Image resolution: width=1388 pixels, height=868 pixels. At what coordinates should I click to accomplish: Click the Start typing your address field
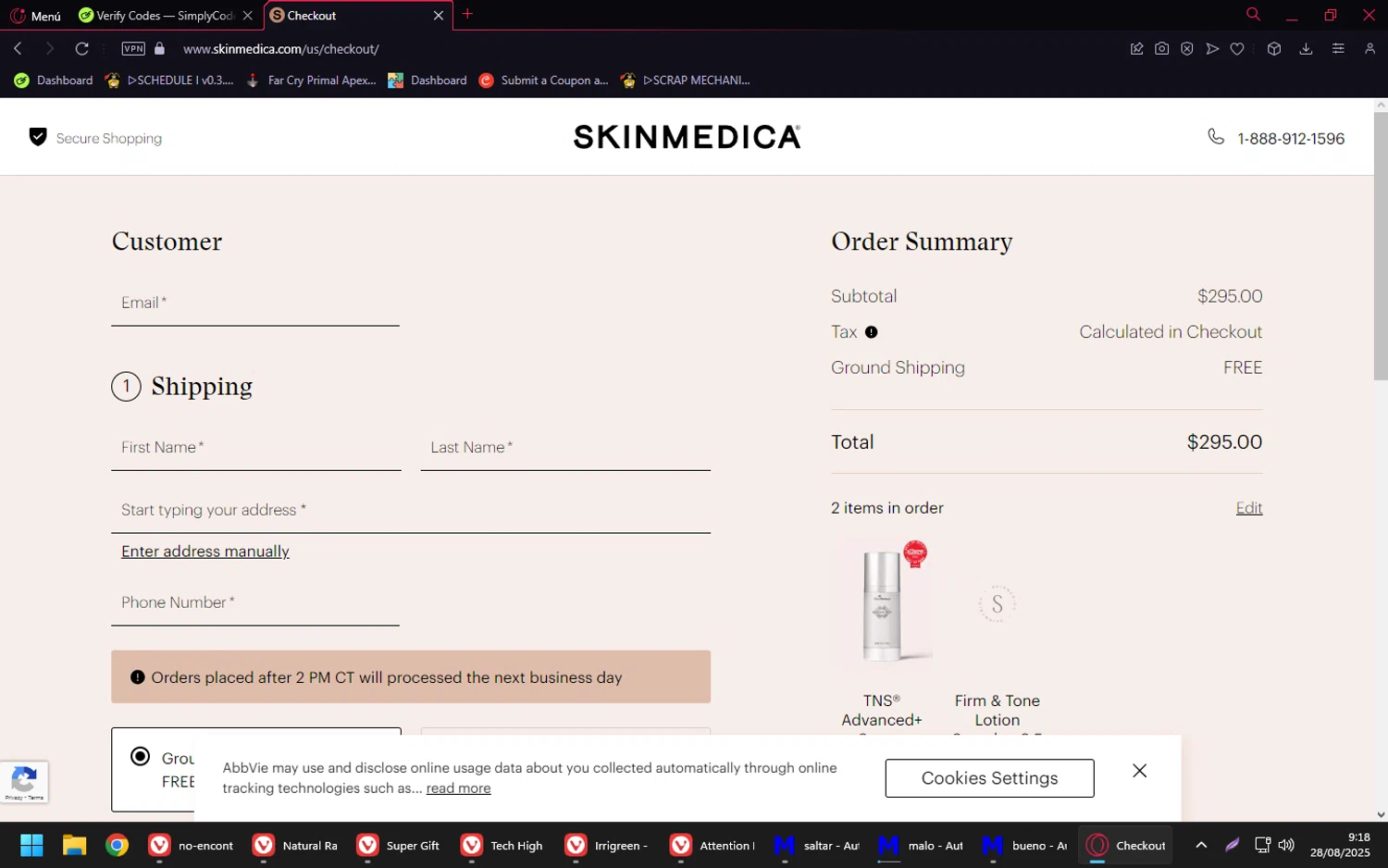pyautogui.click(x=411, y=511)
